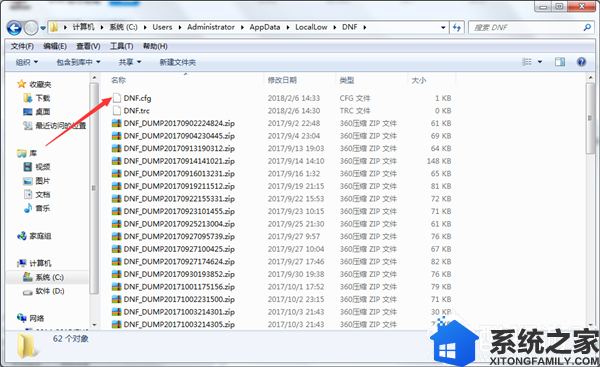The image size is (600, 367).
Task: Click the 库 libraries icon
Action: coord(21,153)
